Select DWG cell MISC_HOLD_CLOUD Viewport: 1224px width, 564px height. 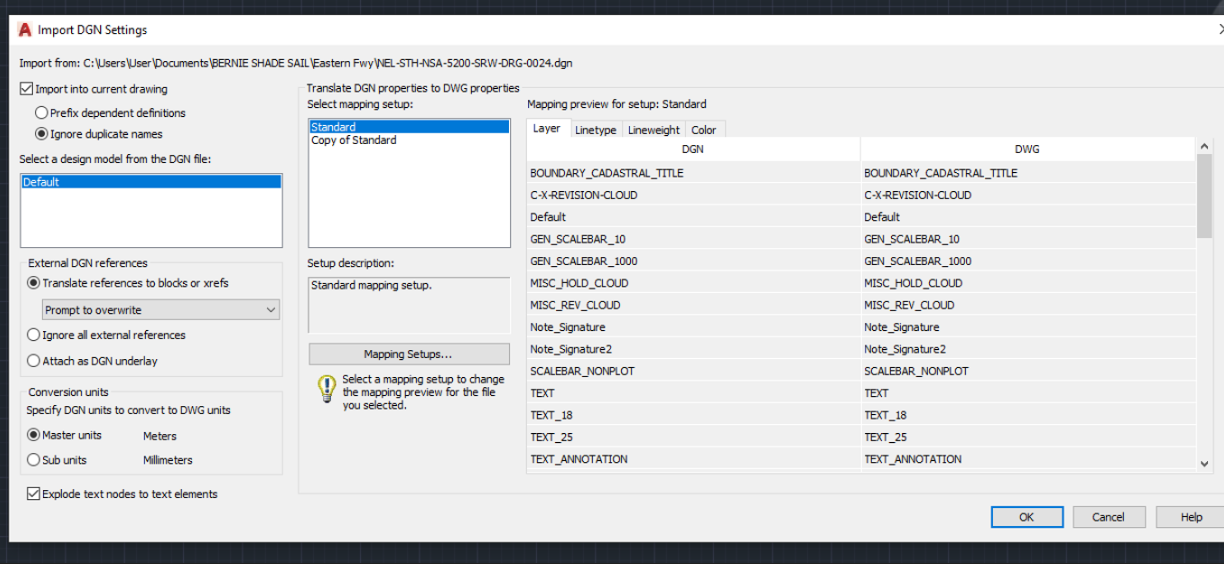tap(1027, 283)
